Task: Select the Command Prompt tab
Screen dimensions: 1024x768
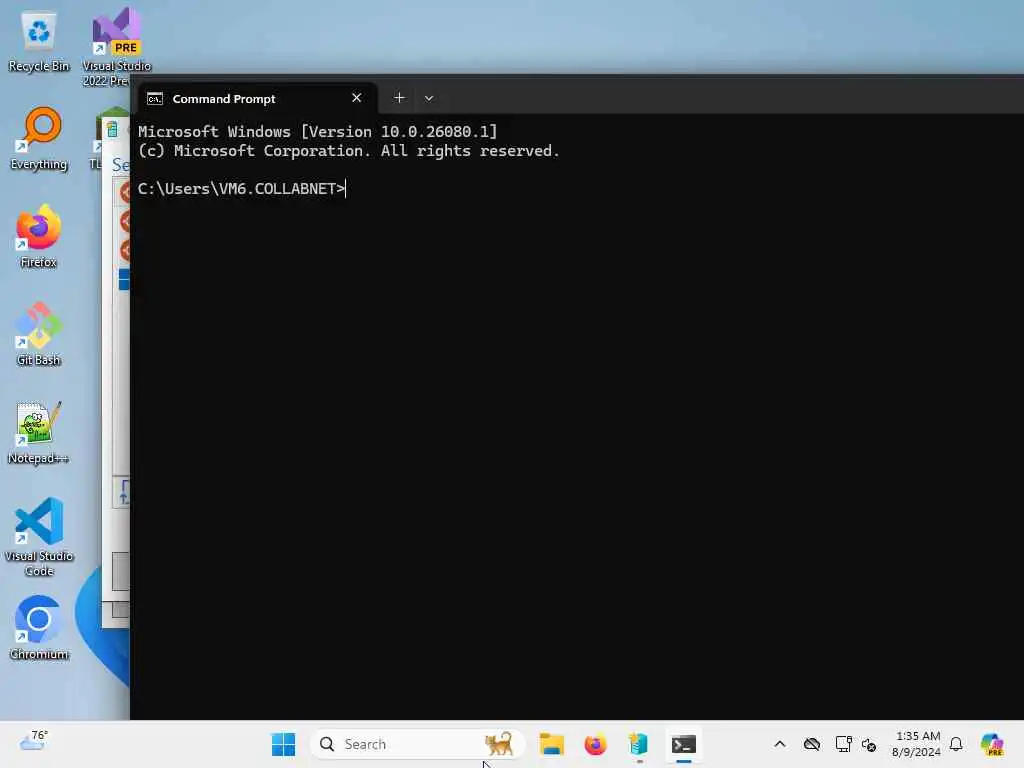Action: [258, 99]
